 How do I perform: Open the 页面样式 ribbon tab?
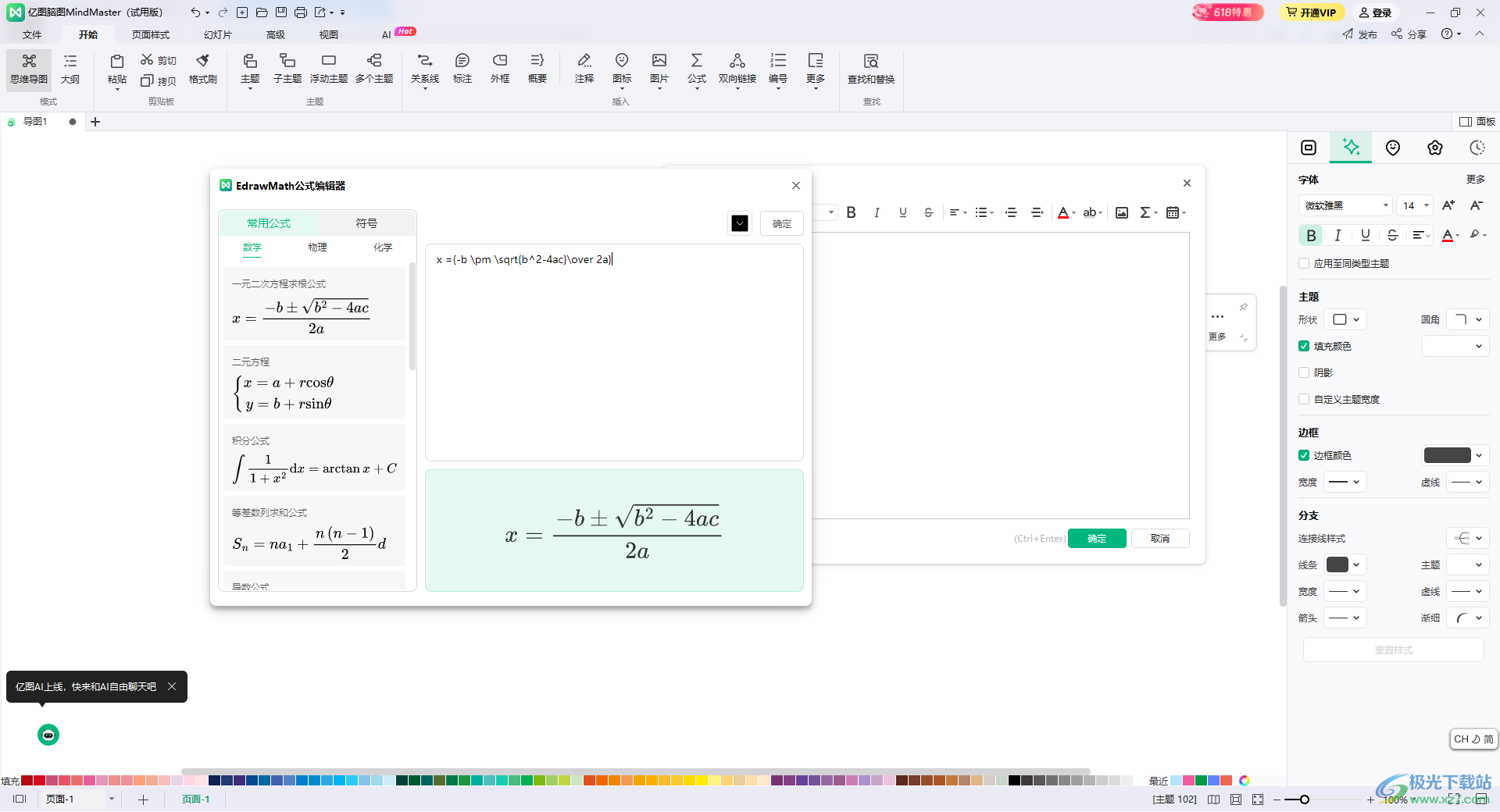click(x=150, y=34)
